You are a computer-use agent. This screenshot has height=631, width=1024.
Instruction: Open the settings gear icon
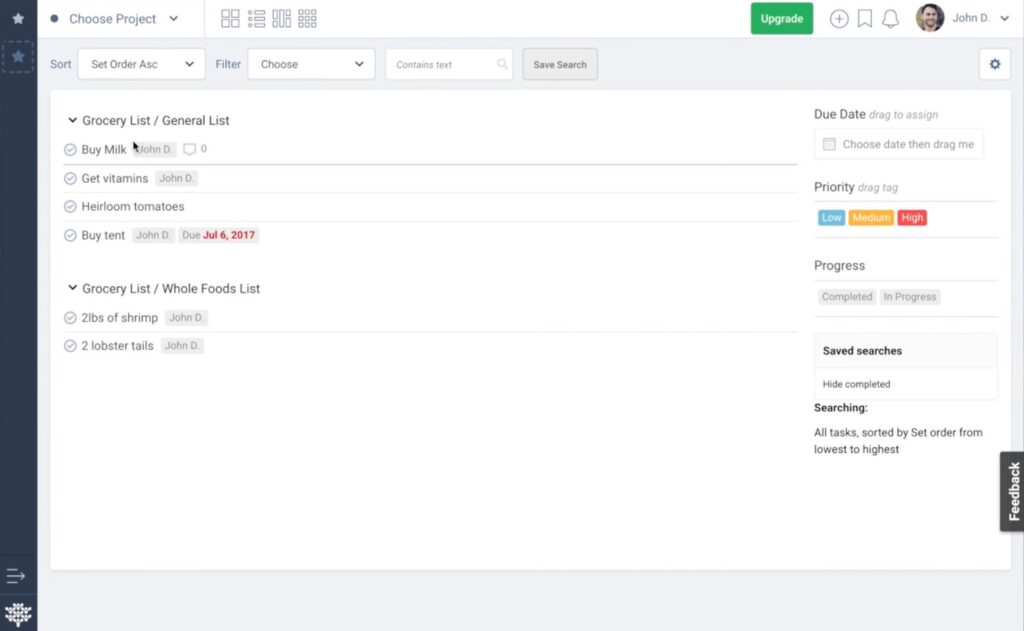[994, 64]
